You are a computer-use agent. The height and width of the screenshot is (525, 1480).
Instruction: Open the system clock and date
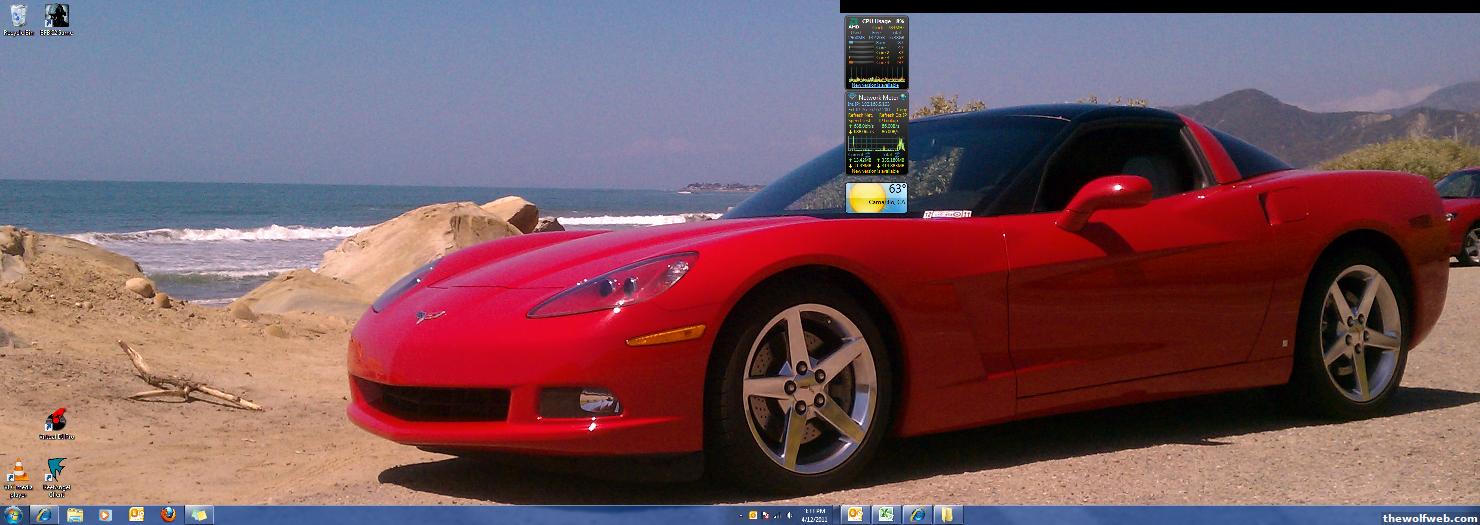pos(813,515)
